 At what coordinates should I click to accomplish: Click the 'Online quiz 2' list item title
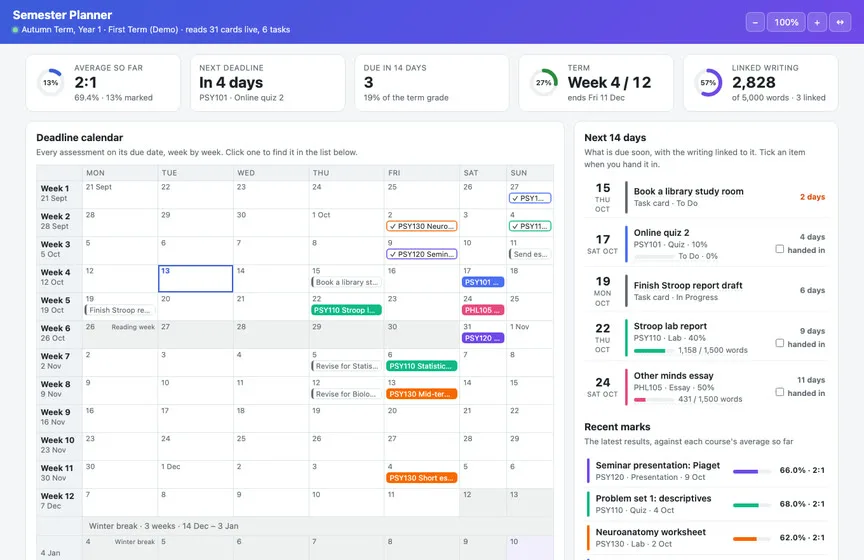(661, 233)
